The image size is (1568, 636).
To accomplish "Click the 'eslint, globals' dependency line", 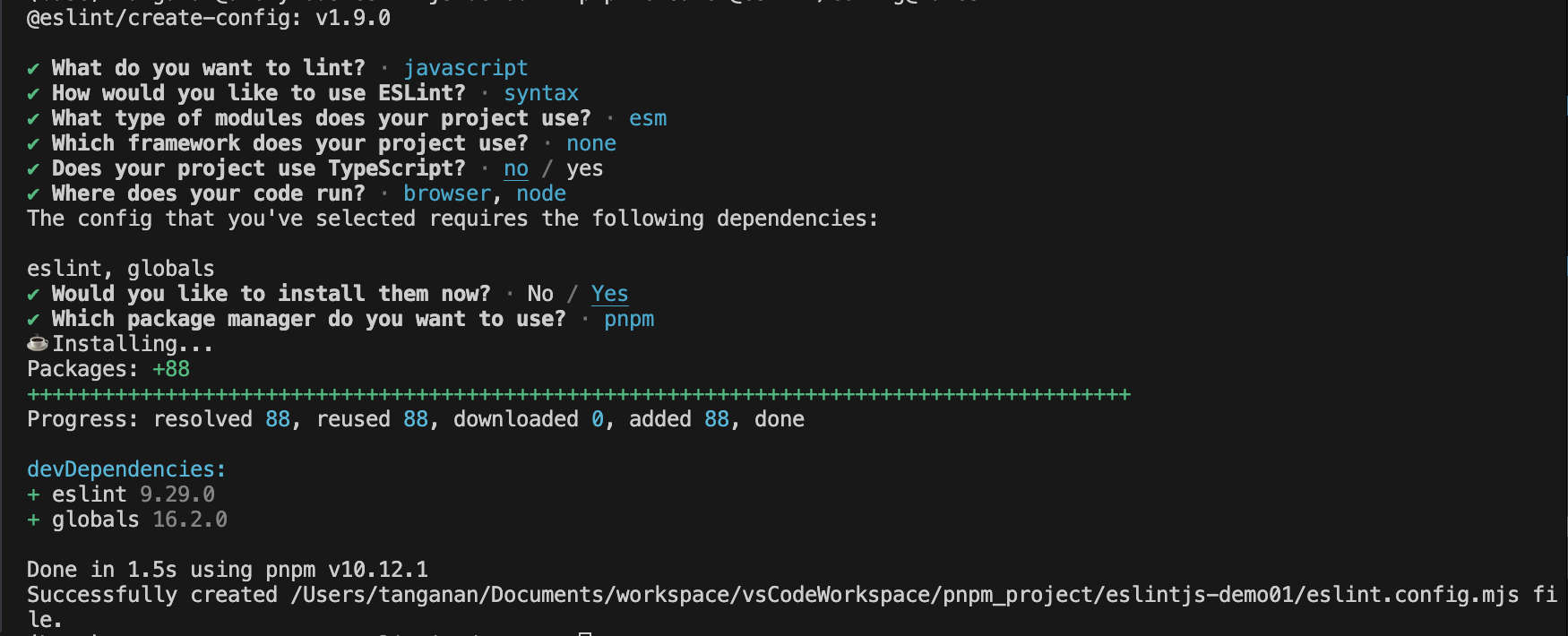I will (x=121, y=269).
